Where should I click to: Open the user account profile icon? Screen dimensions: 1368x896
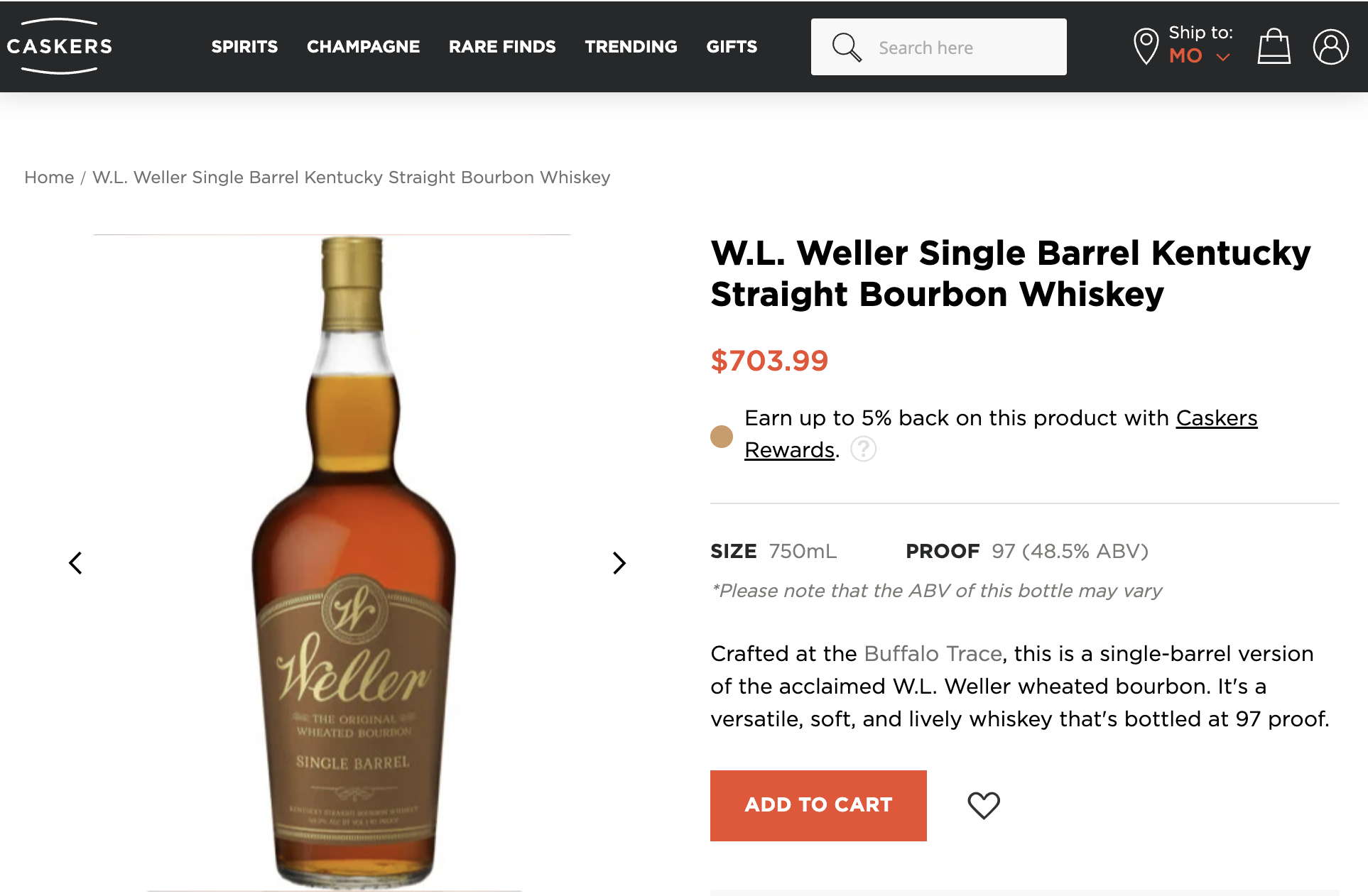(1330, 47)
